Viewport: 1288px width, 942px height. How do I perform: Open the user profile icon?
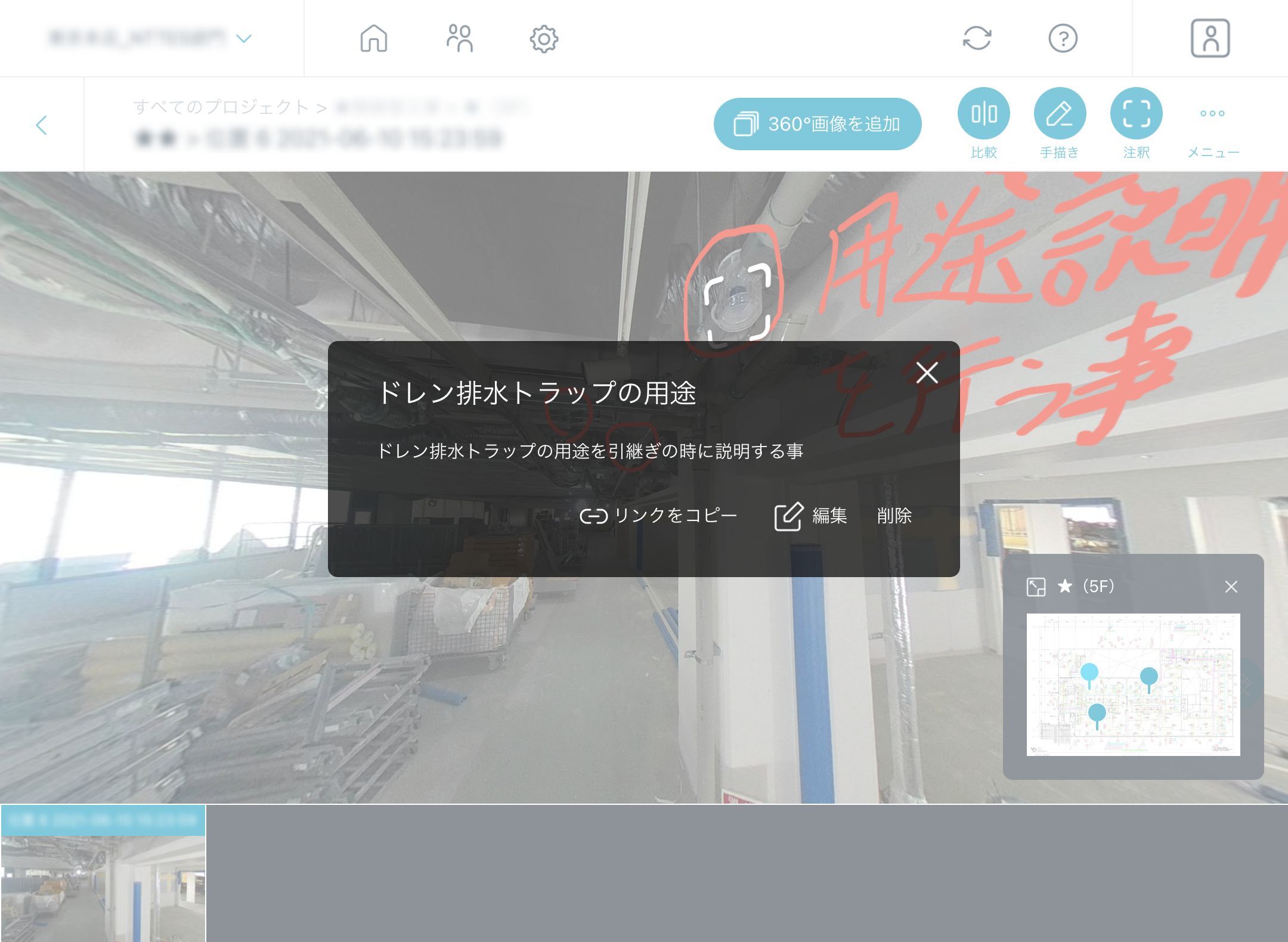pos(1210,39)
